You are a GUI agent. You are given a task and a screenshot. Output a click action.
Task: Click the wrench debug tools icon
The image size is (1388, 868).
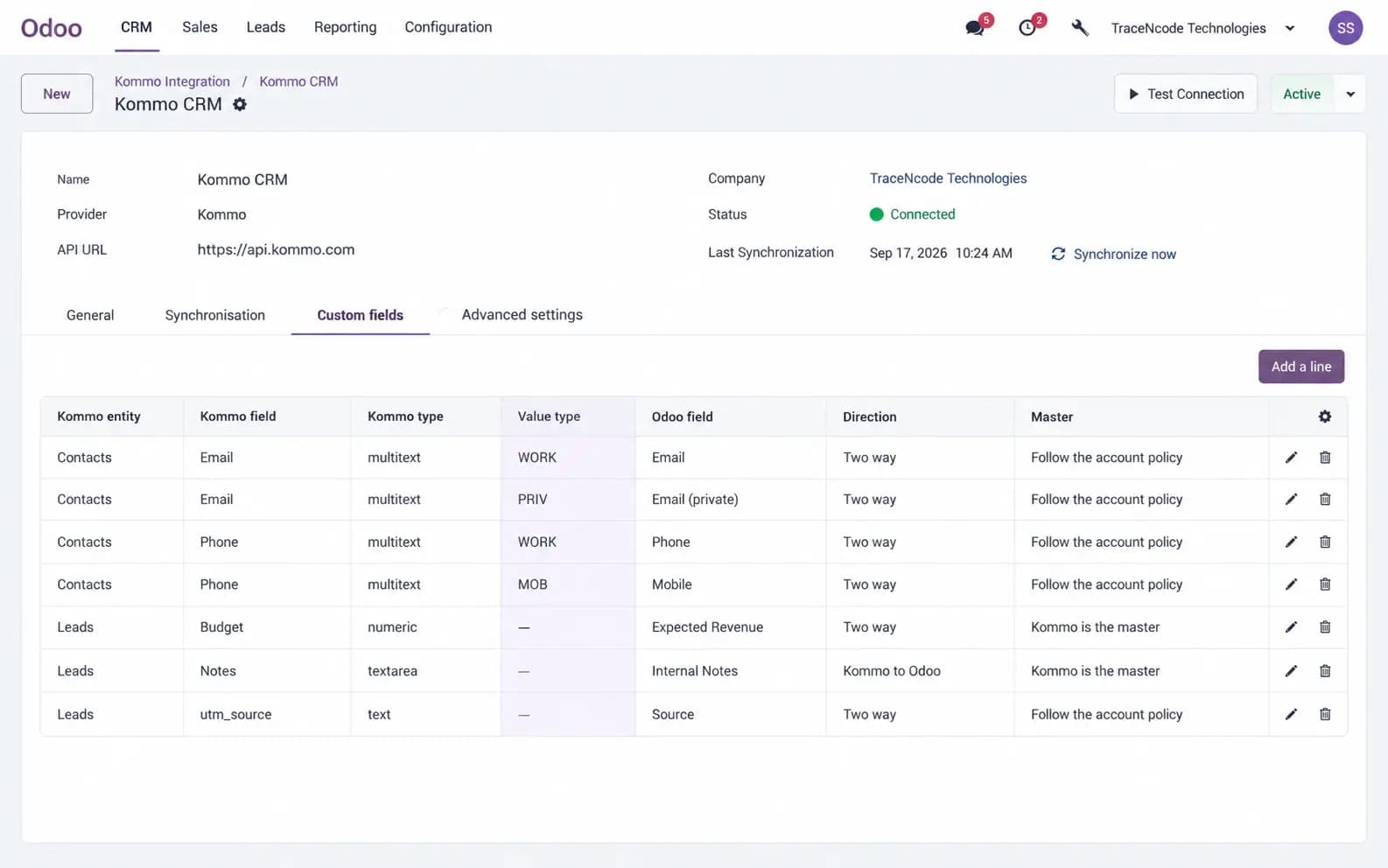pos(1080,28)
